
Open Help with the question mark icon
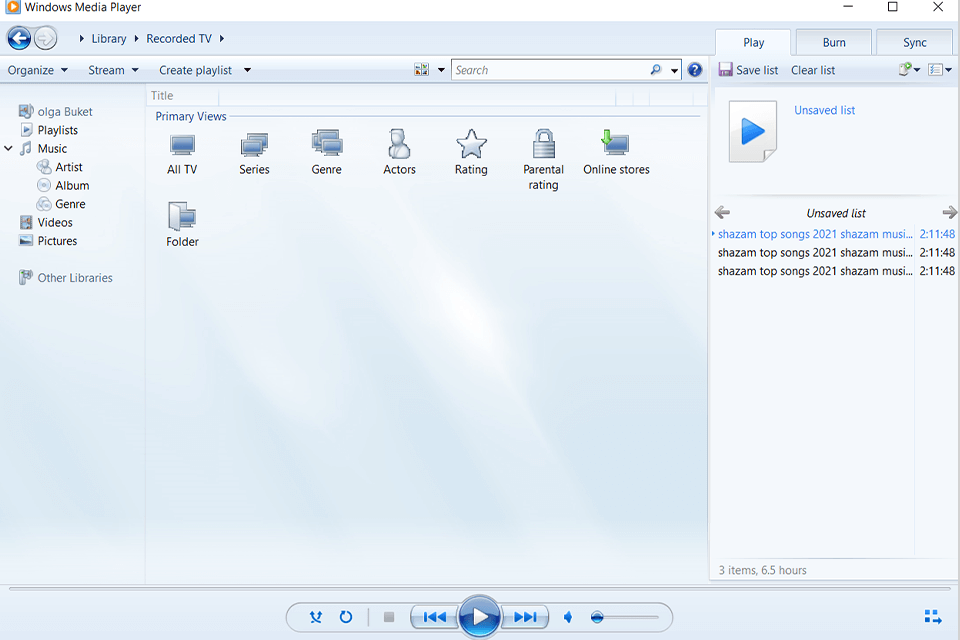click(694, 70)
